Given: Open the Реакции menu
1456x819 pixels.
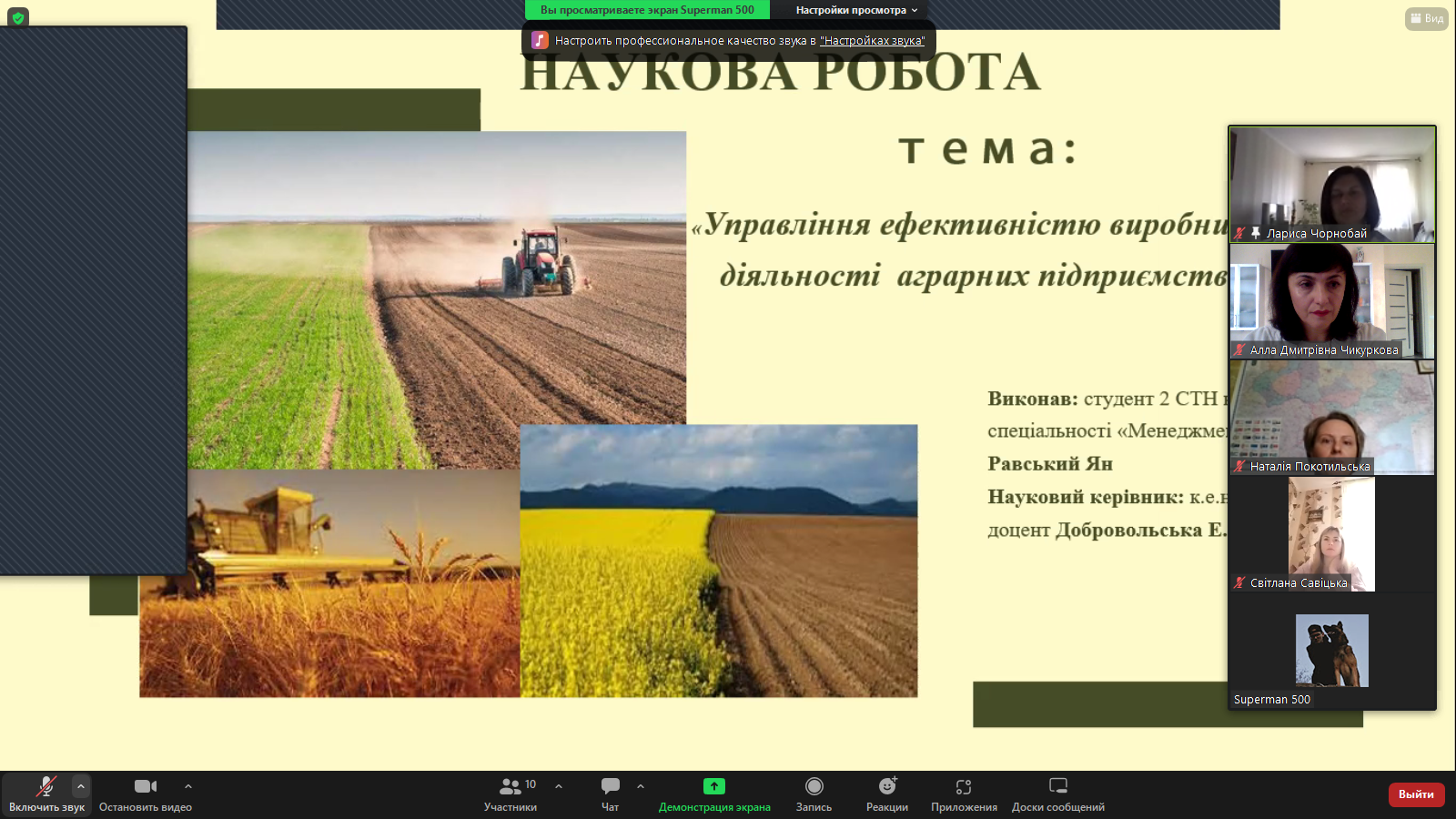Looking at the screenshot, I should [887, 794].
